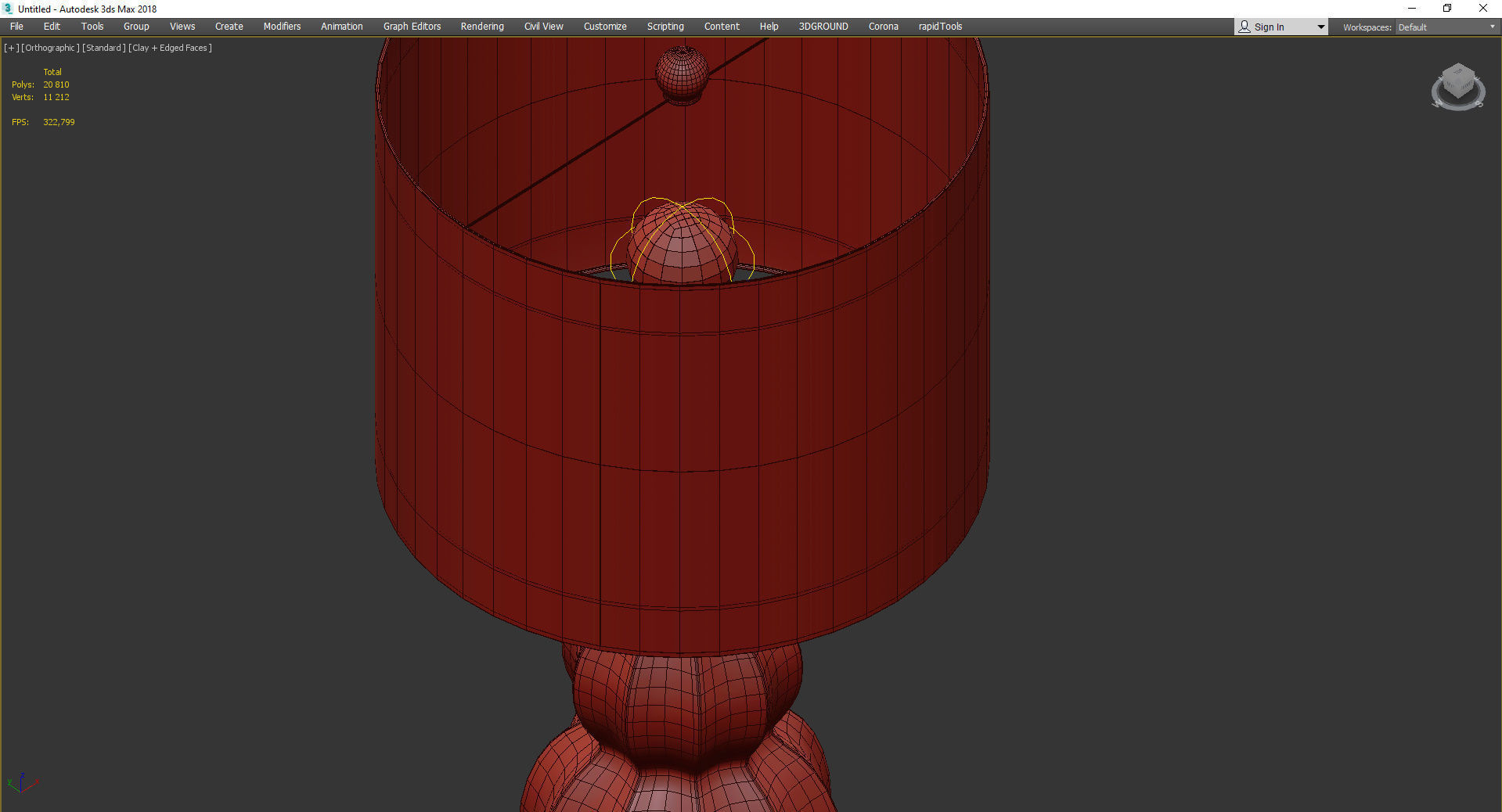
Task: Click the XYZ axis tripod in the viewport corner
Action: 22,783
